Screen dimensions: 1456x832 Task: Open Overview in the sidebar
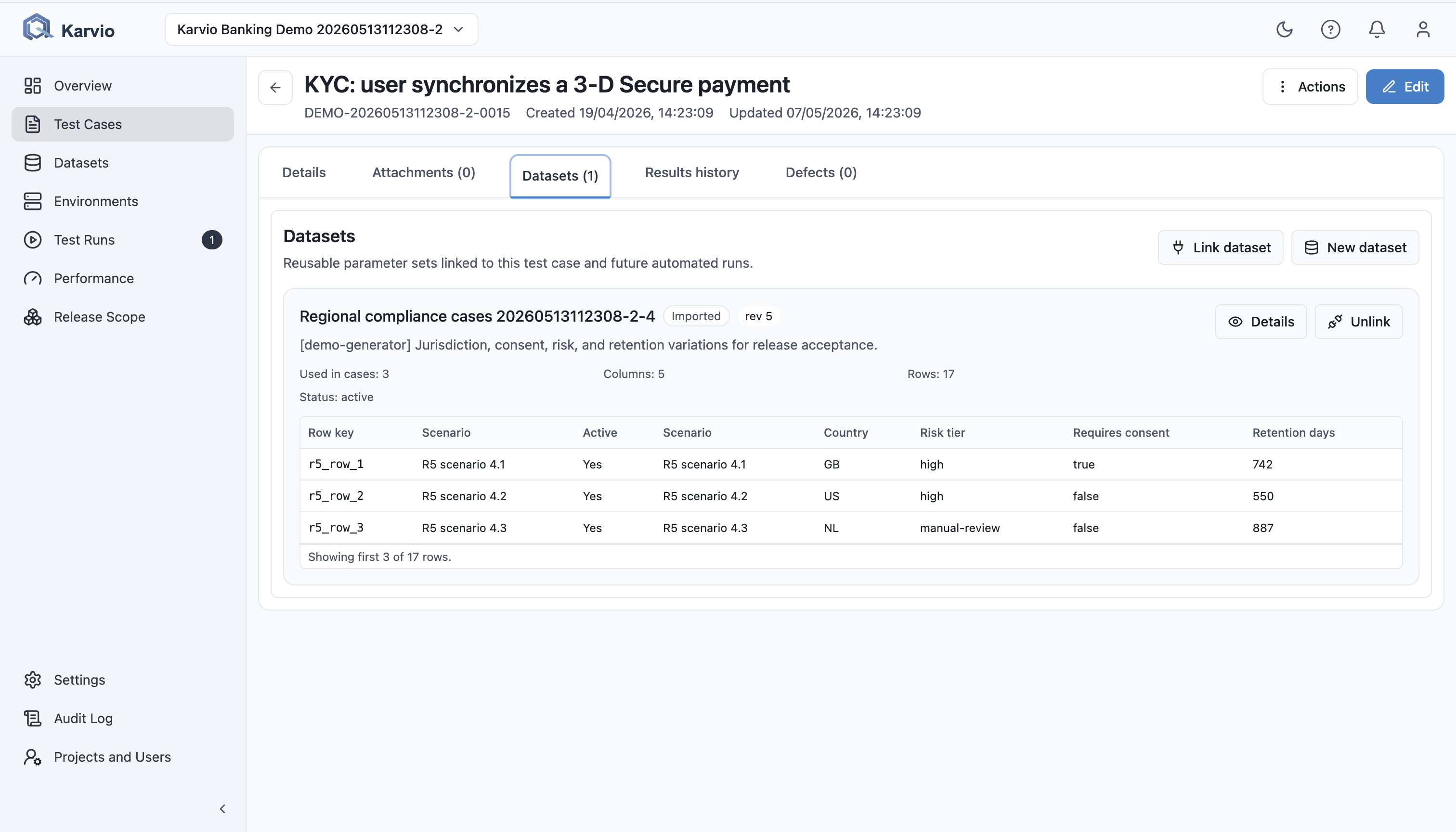pyautogui.click(x=122, y=86)
